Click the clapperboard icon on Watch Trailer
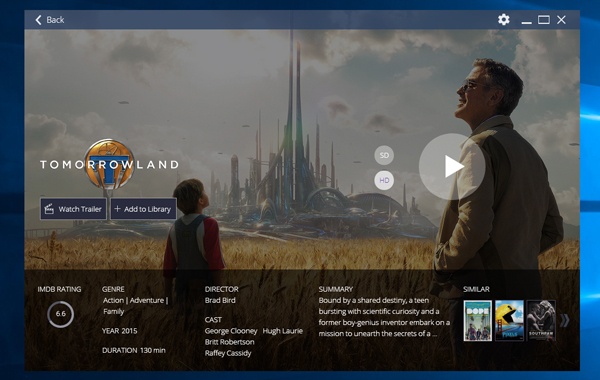The image size is (600, 380). (49, 209)
